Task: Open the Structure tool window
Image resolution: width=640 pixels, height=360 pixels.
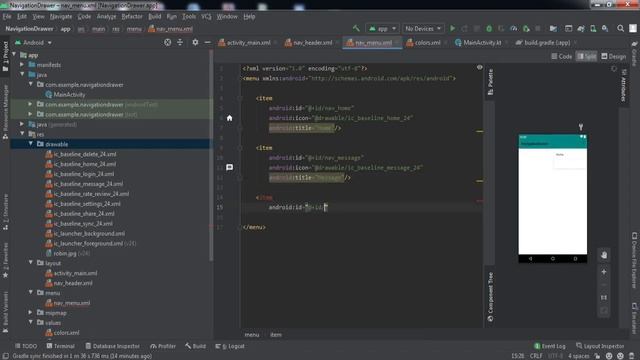Action: pyautogui.click(x=5, y=212)
